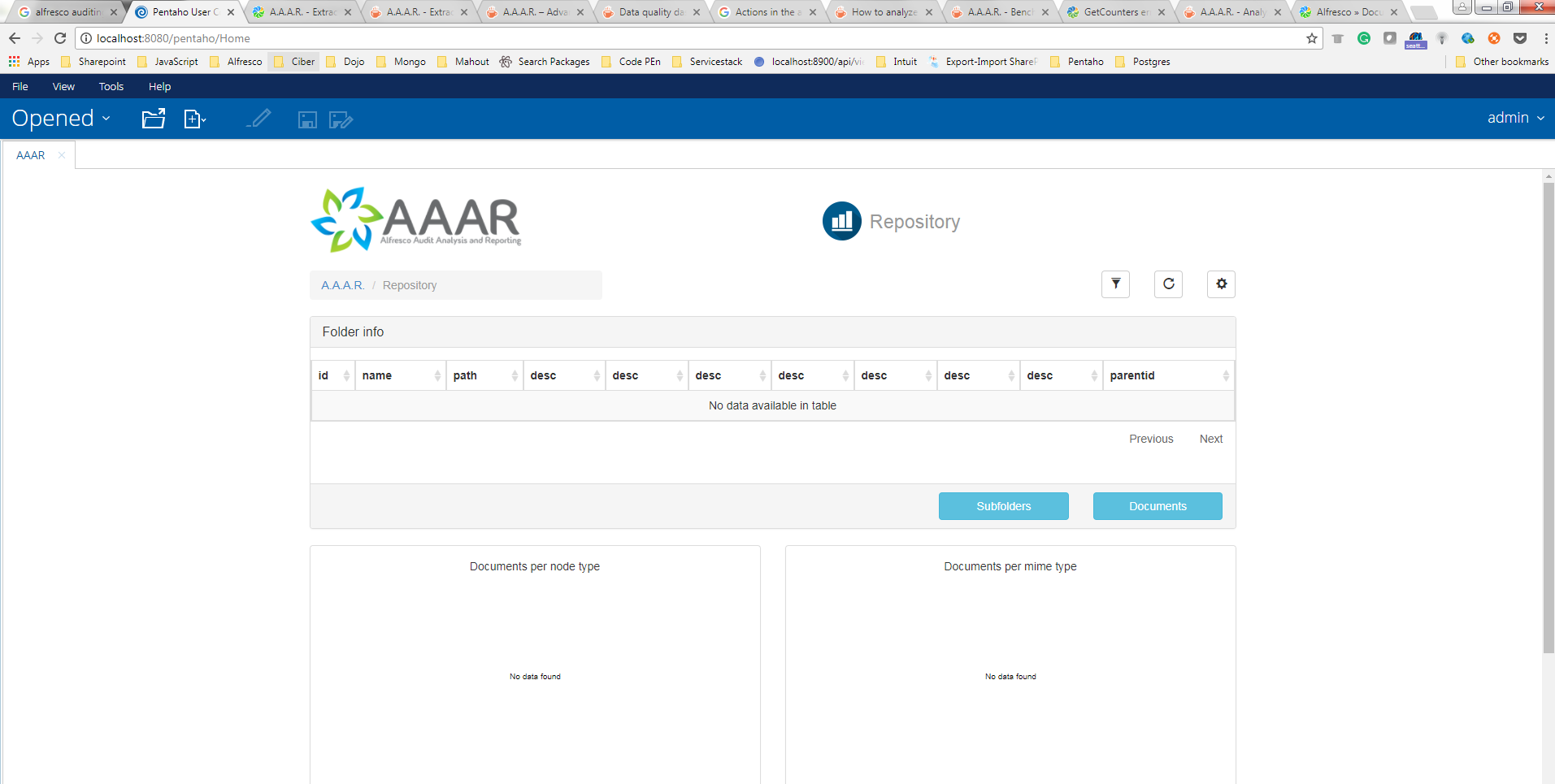Go to Previous table page

click(x=1151, y=439)
